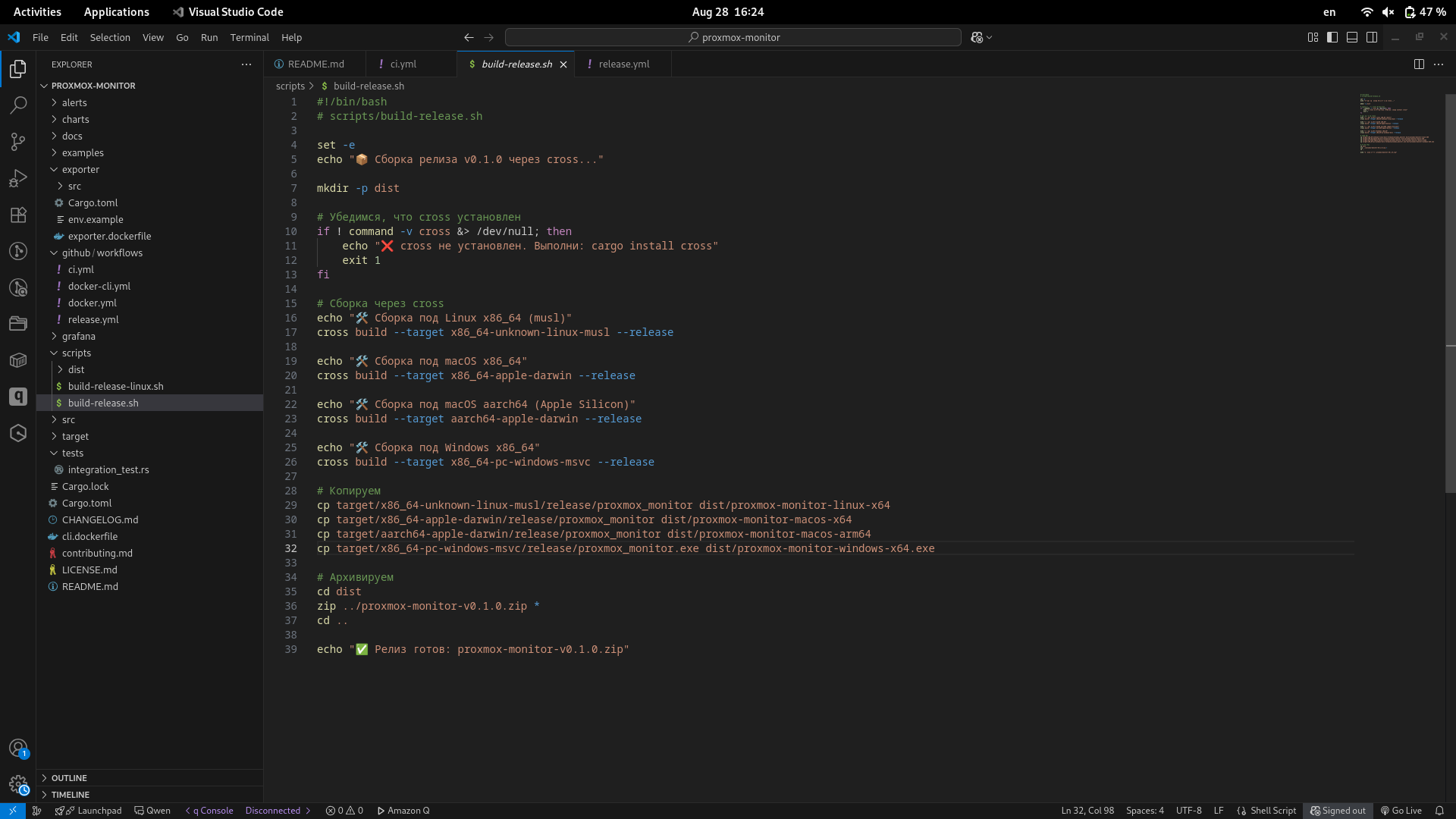This screenshot has height=819, width=1456.
Task: Open the Search view in activity bar
Action: tap(18, 105)
